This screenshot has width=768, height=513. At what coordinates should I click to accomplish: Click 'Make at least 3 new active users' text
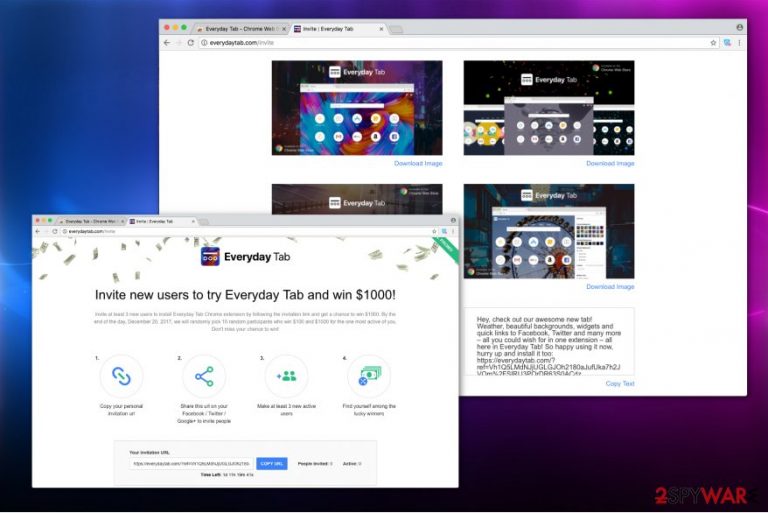pos(287,410)
